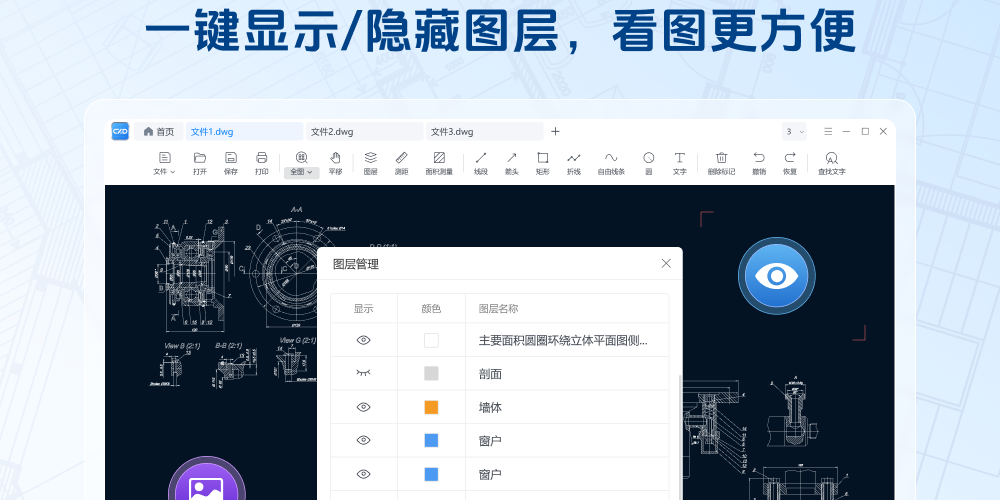Show the hidden 剖面 layer

[x=364, y=373]
